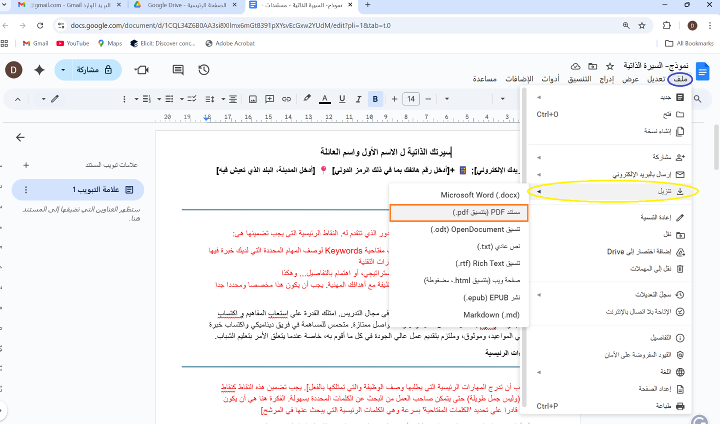
Task: Download as Microsoft Word (.docx)
Action: pos(459,195)
